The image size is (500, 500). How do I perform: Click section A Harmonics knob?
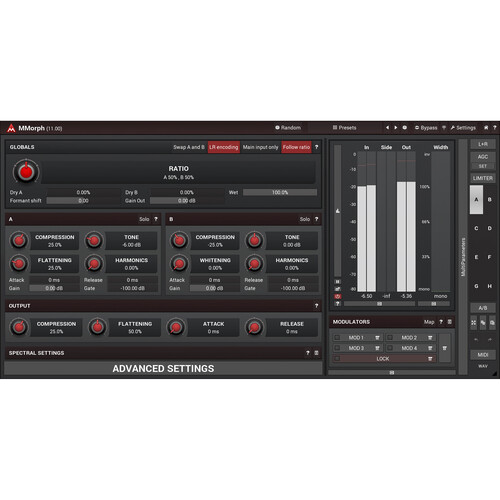94,264
